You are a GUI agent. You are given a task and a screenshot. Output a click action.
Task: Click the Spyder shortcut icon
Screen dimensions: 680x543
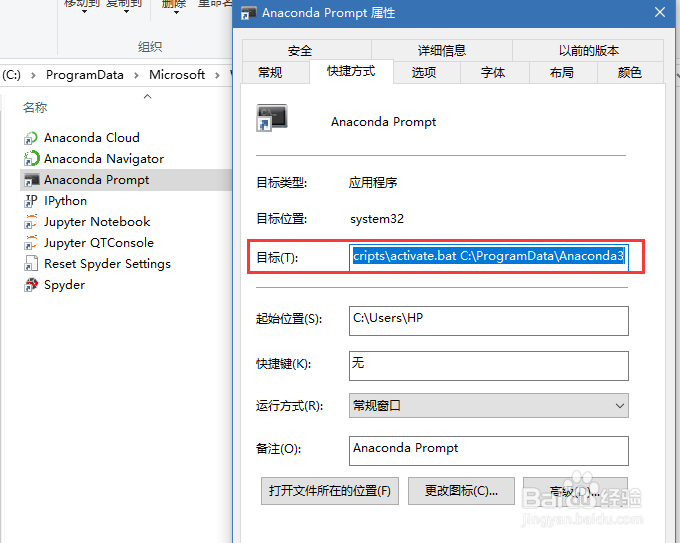pyautogui.click(x=30, y=285)
